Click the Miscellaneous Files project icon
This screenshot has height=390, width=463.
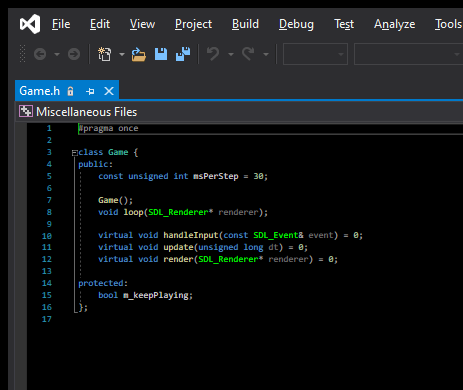click(26, 111)
